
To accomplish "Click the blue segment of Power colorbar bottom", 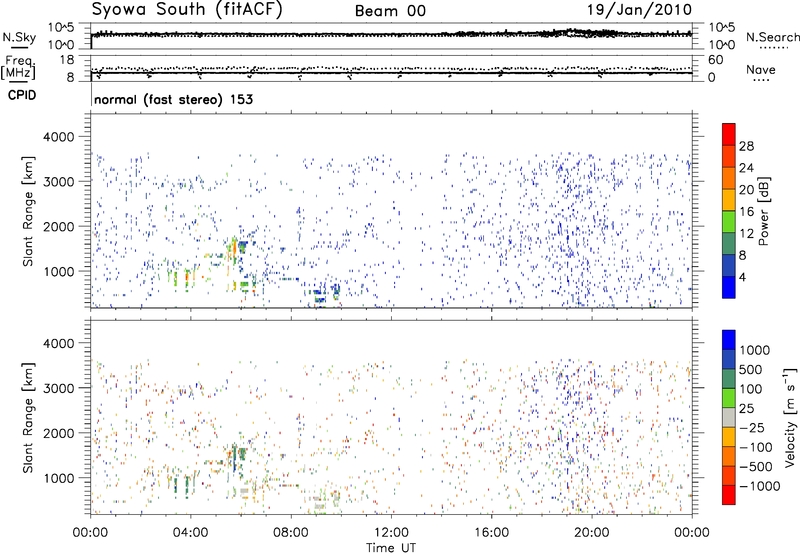I will 729,287.
